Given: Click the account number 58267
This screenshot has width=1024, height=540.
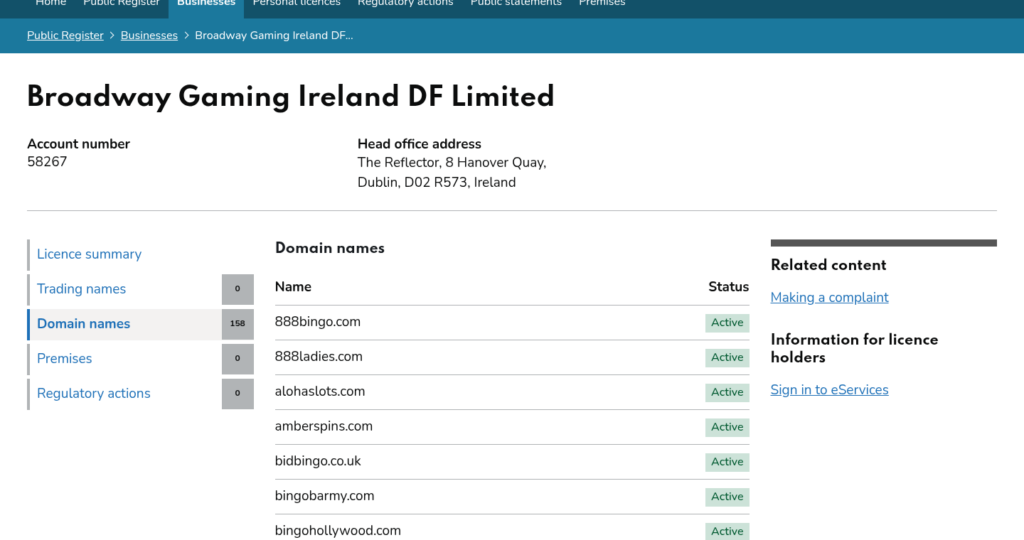Looking at the screenshot, I should pos(47,162).
